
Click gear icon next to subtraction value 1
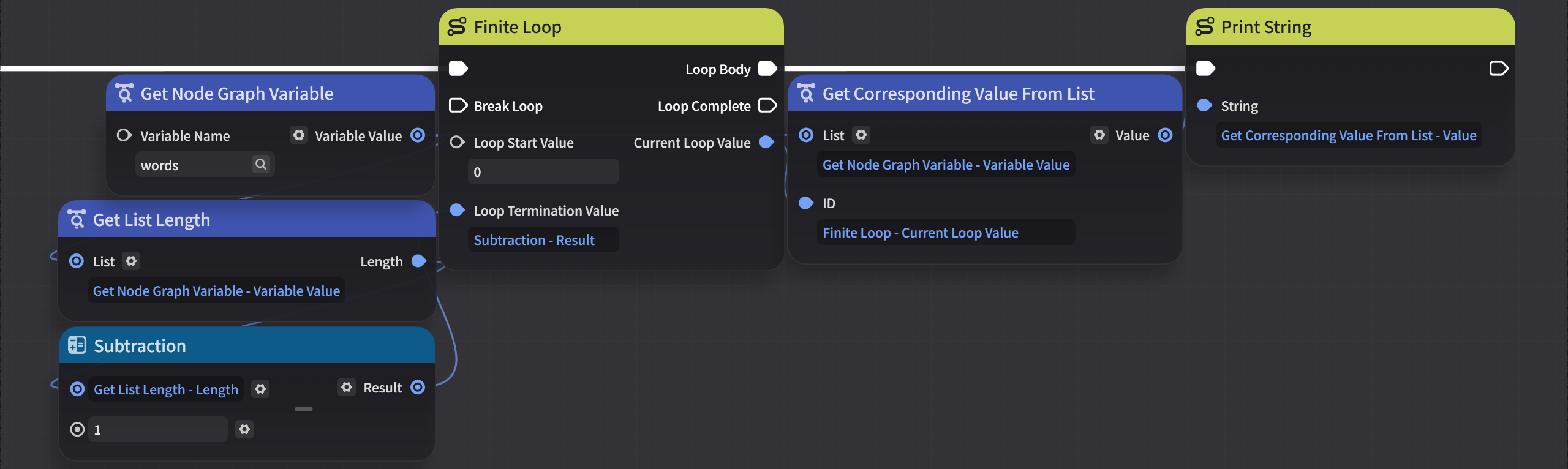pyautogui.click(x=244, y=429)
